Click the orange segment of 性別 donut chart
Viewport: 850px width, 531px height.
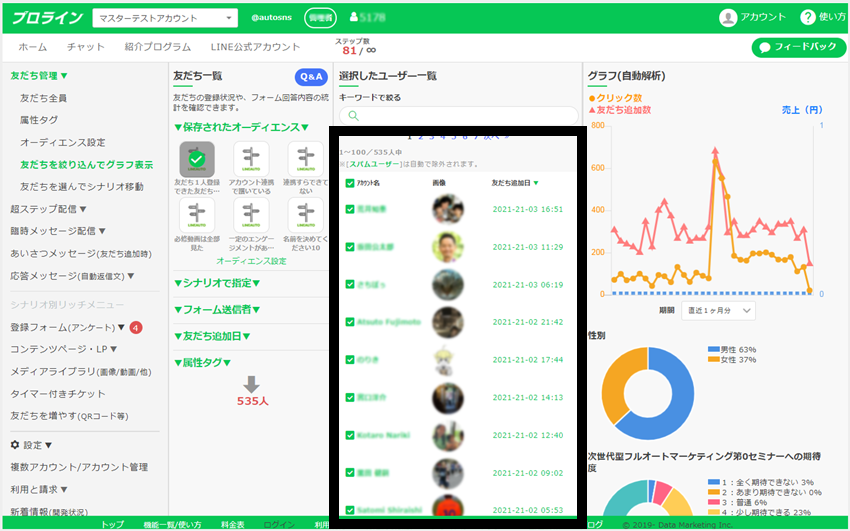(x=619, y=387)
